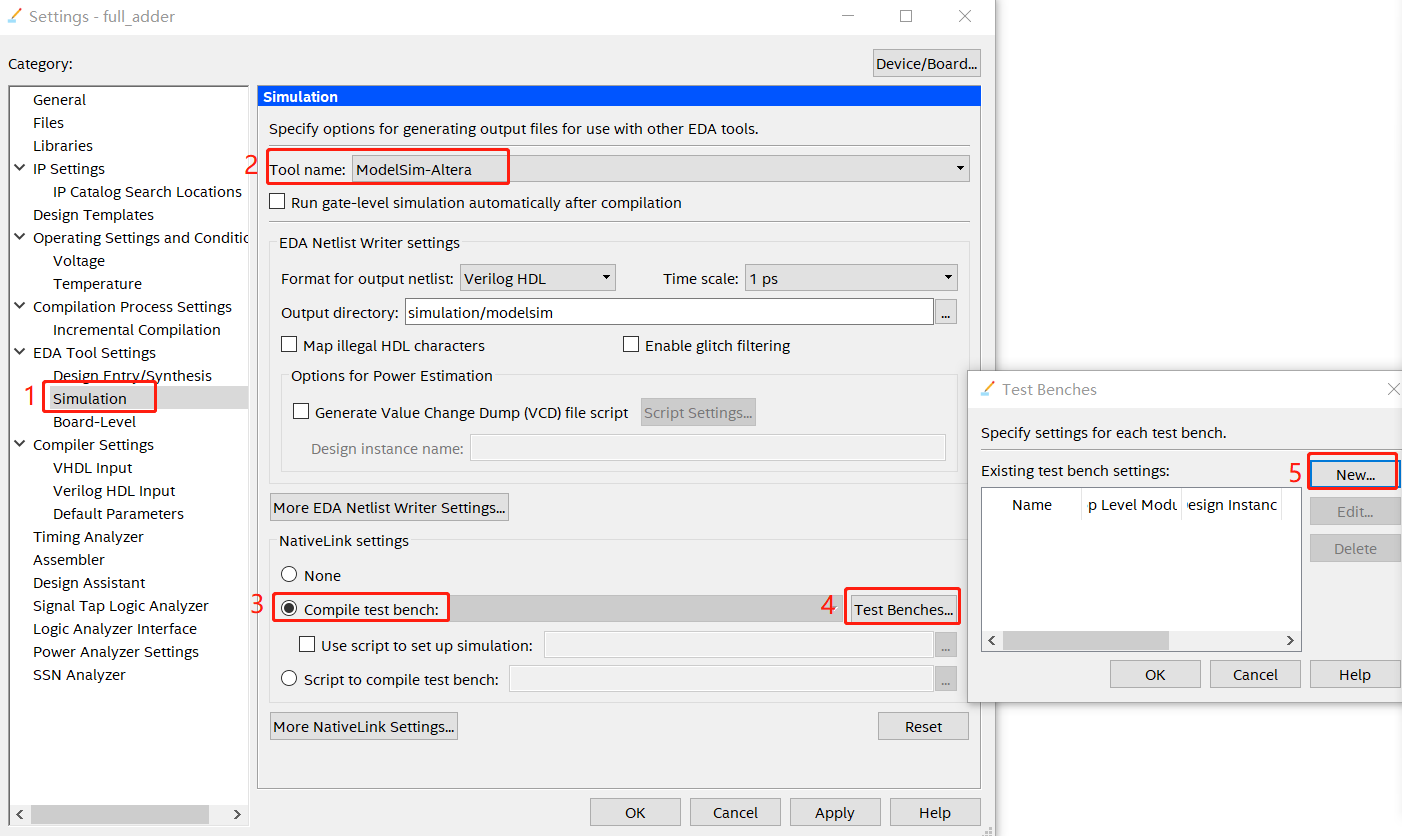Select Compile test bench radio button
1402x836 pixels.
(x=289, y=608)
